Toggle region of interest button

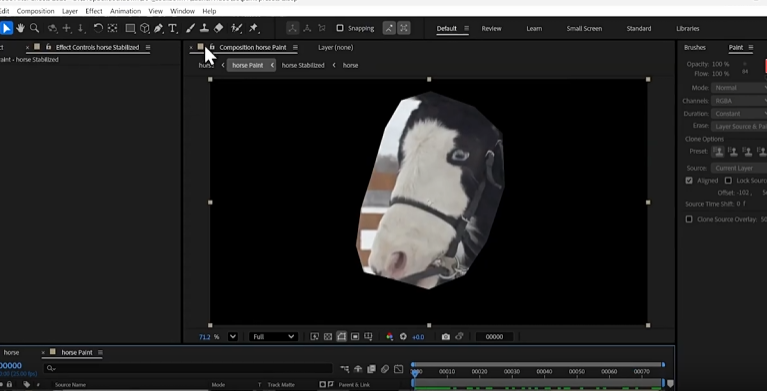point(355,337)
